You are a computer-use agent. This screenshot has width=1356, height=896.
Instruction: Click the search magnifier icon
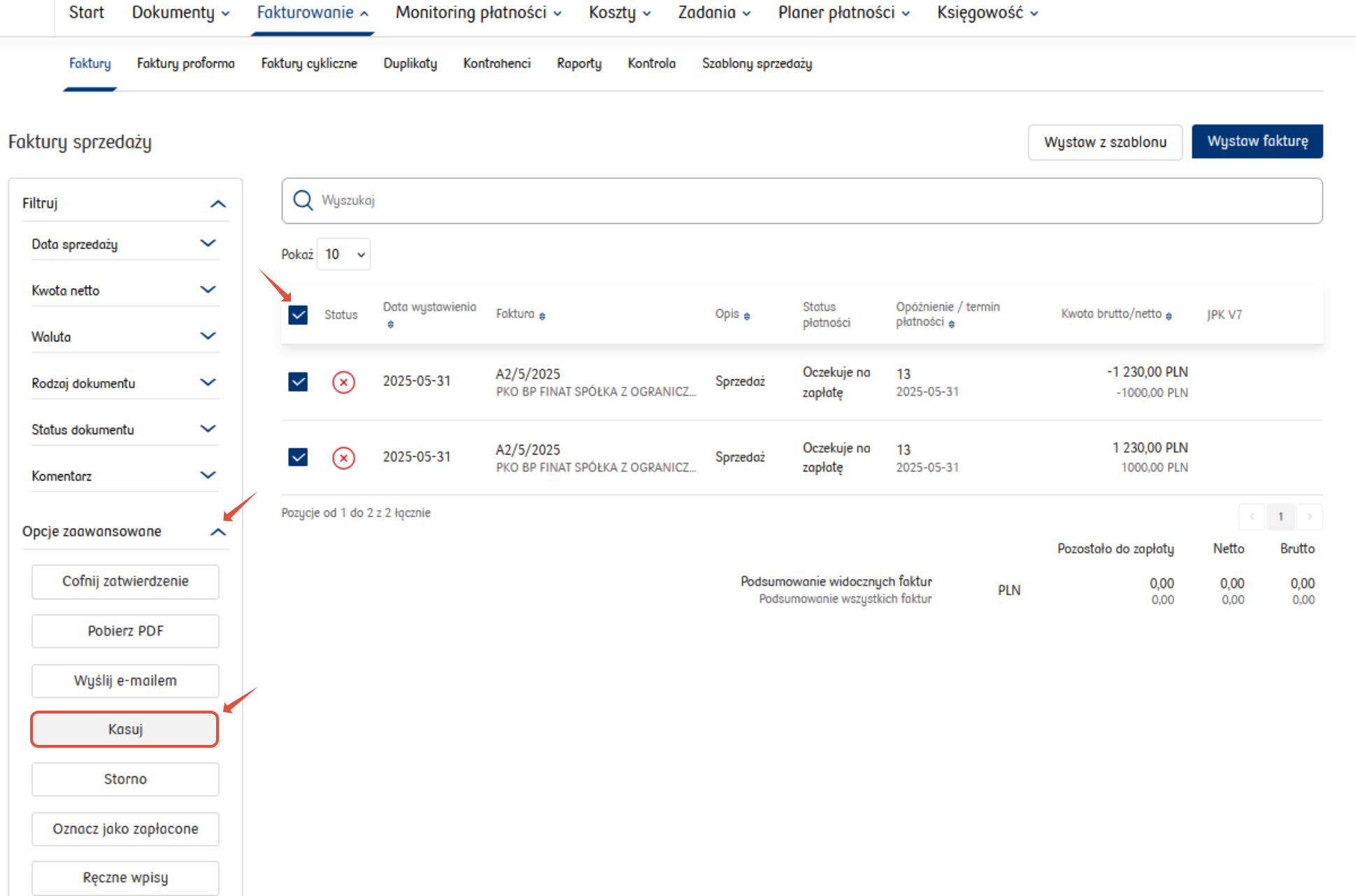pos(303,201)
